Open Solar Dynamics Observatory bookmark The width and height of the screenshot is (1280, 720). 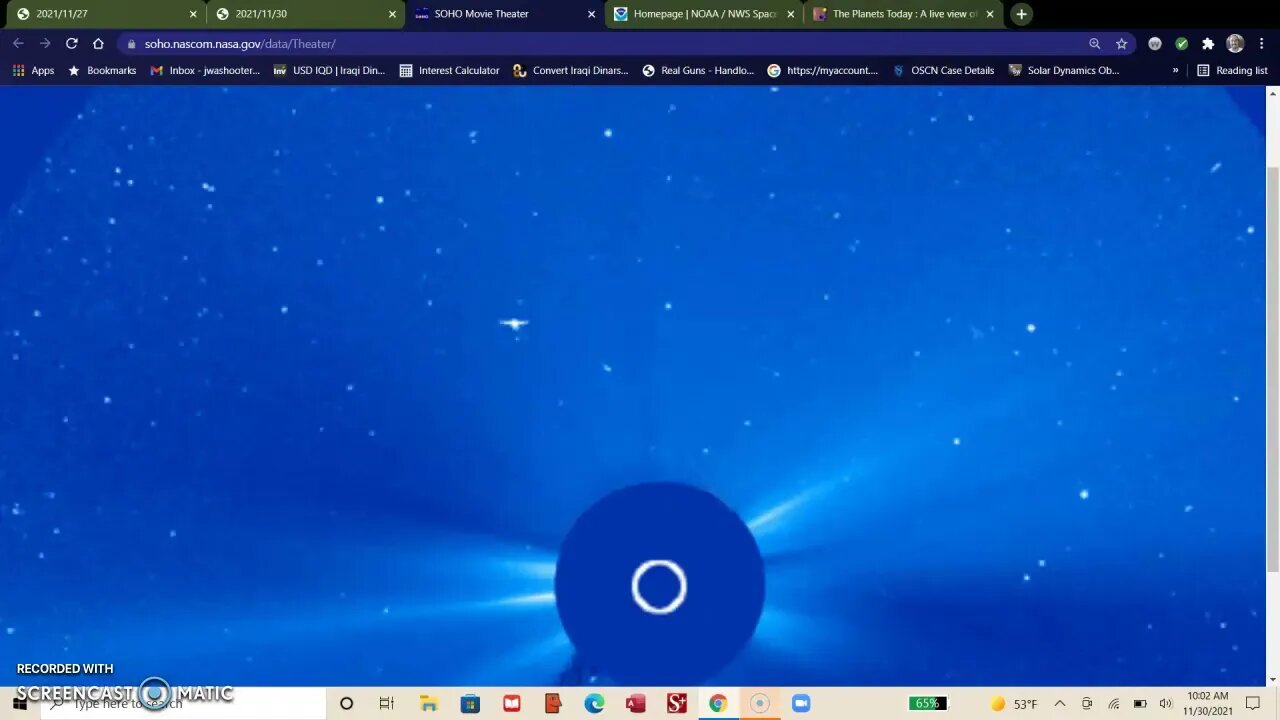pos(1064,71)
